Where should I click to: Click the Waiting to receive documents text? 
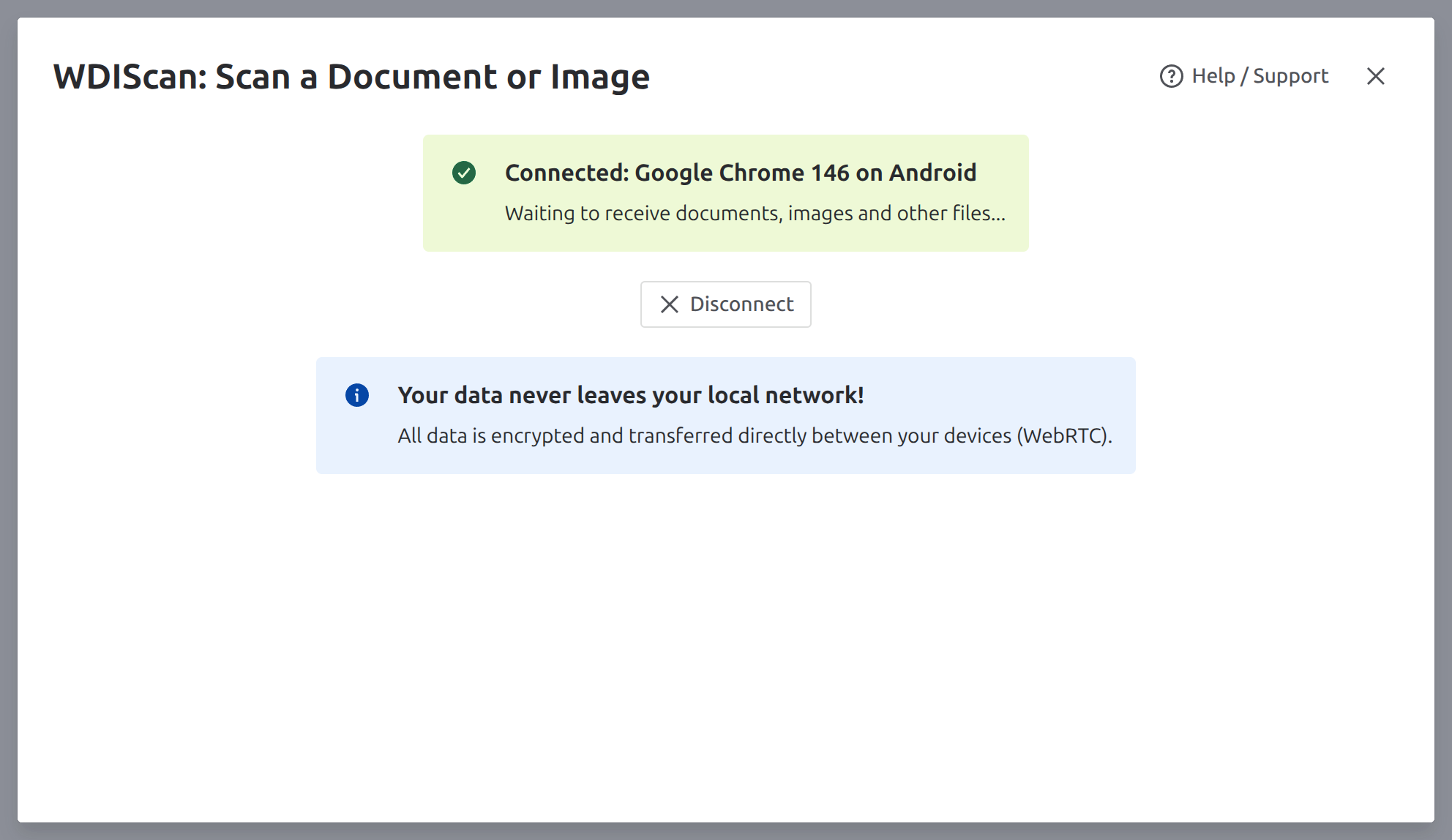755,214
